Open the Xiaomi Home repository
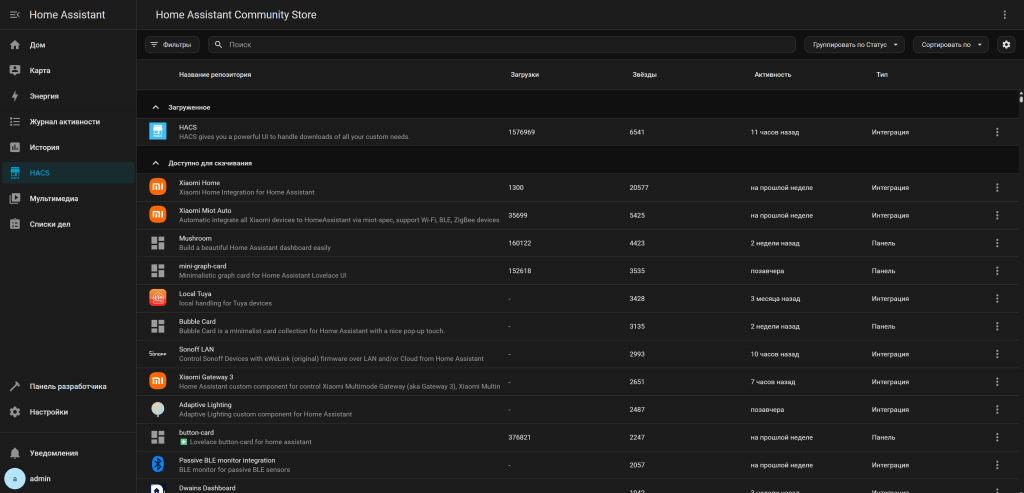1024x493 pixels. pyautogui.click(x=579, y=187)
